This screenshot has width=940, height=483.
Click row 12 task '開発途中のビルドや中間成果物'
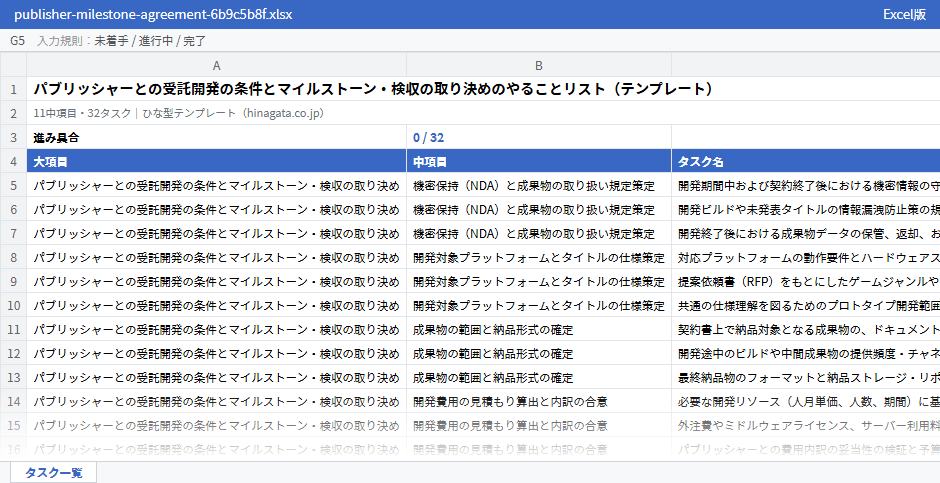tap(806, 353)
